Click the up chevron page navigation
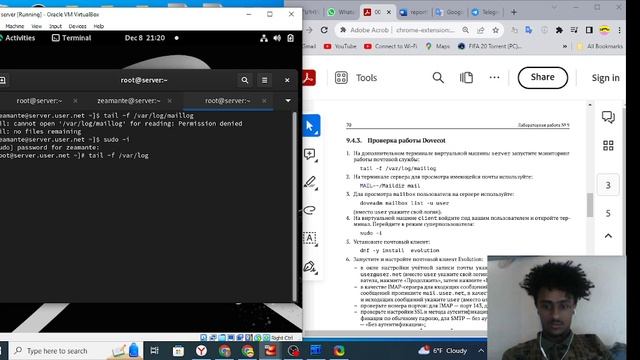 [x=608, y=236]
